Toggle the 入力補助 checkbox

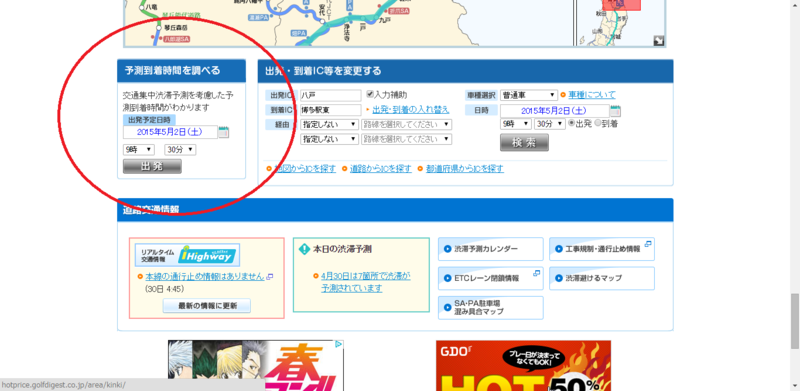pyautogui.click(x=370, y=94)
